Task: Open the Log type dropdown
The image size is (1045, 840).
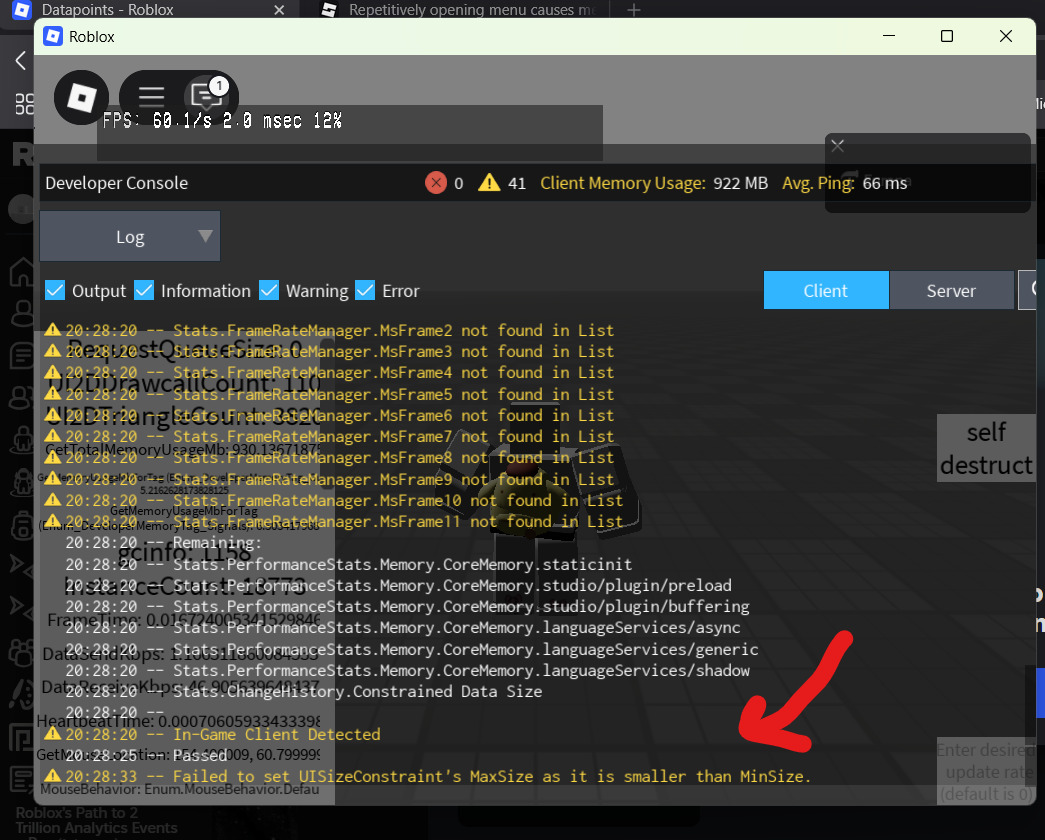Action: coord(129,236)
